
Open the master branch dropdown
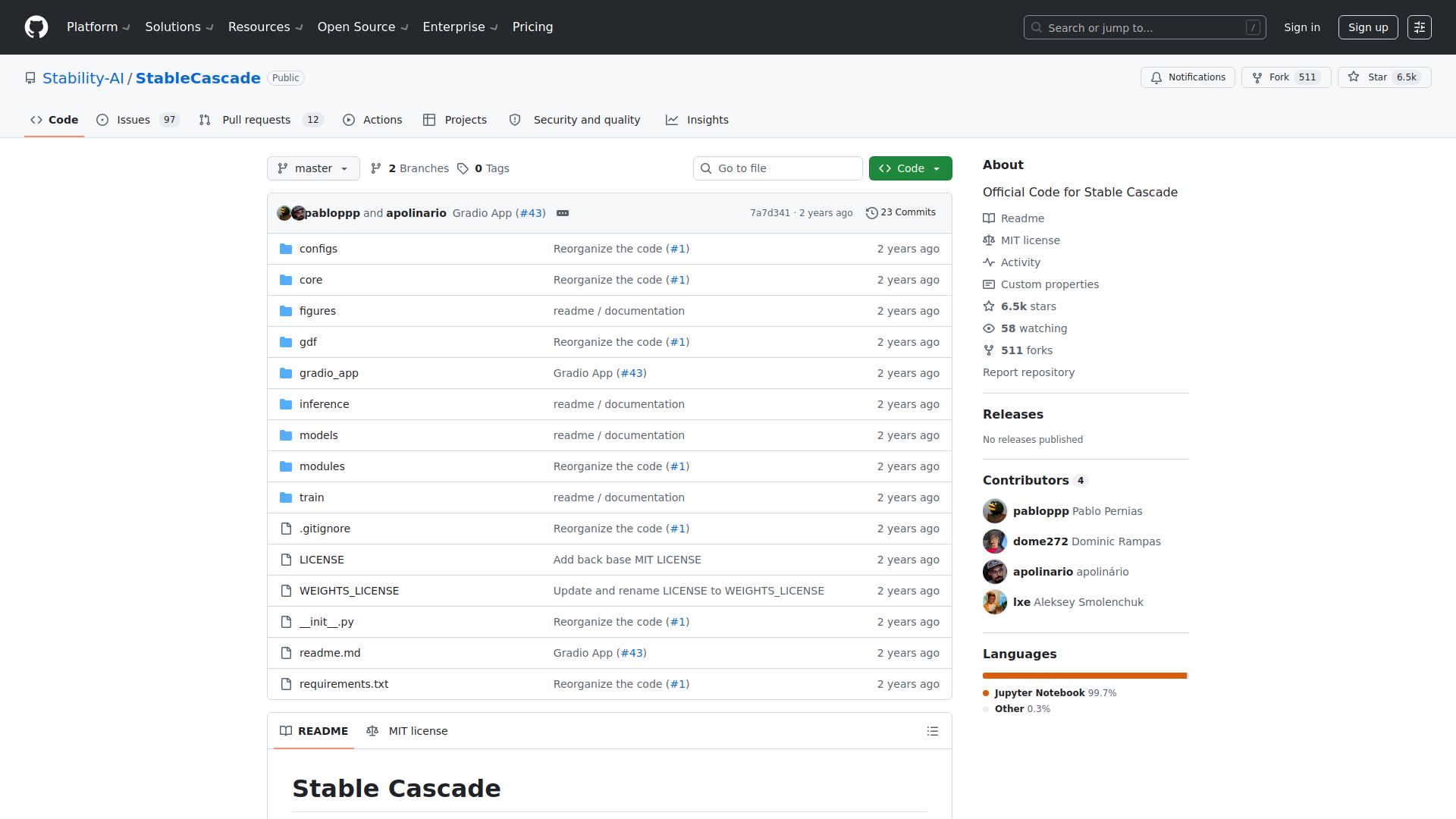point(313,168)
